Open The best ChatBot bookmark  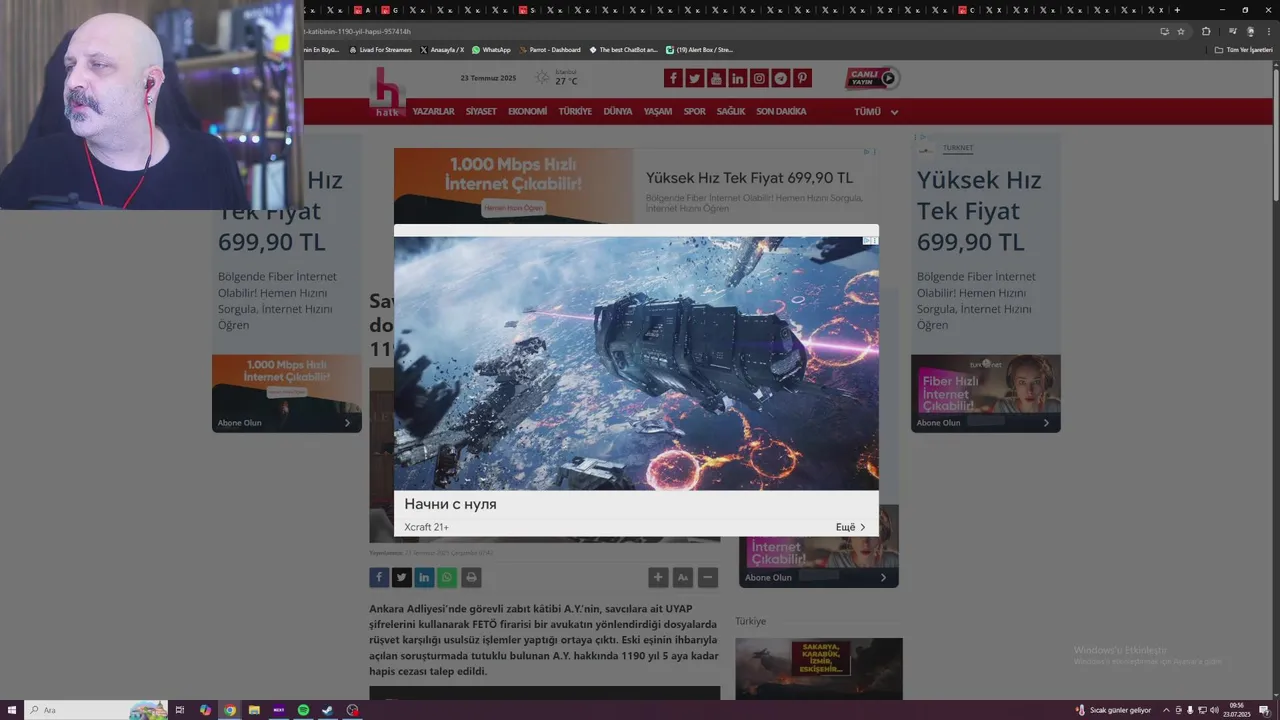point(624,49)
